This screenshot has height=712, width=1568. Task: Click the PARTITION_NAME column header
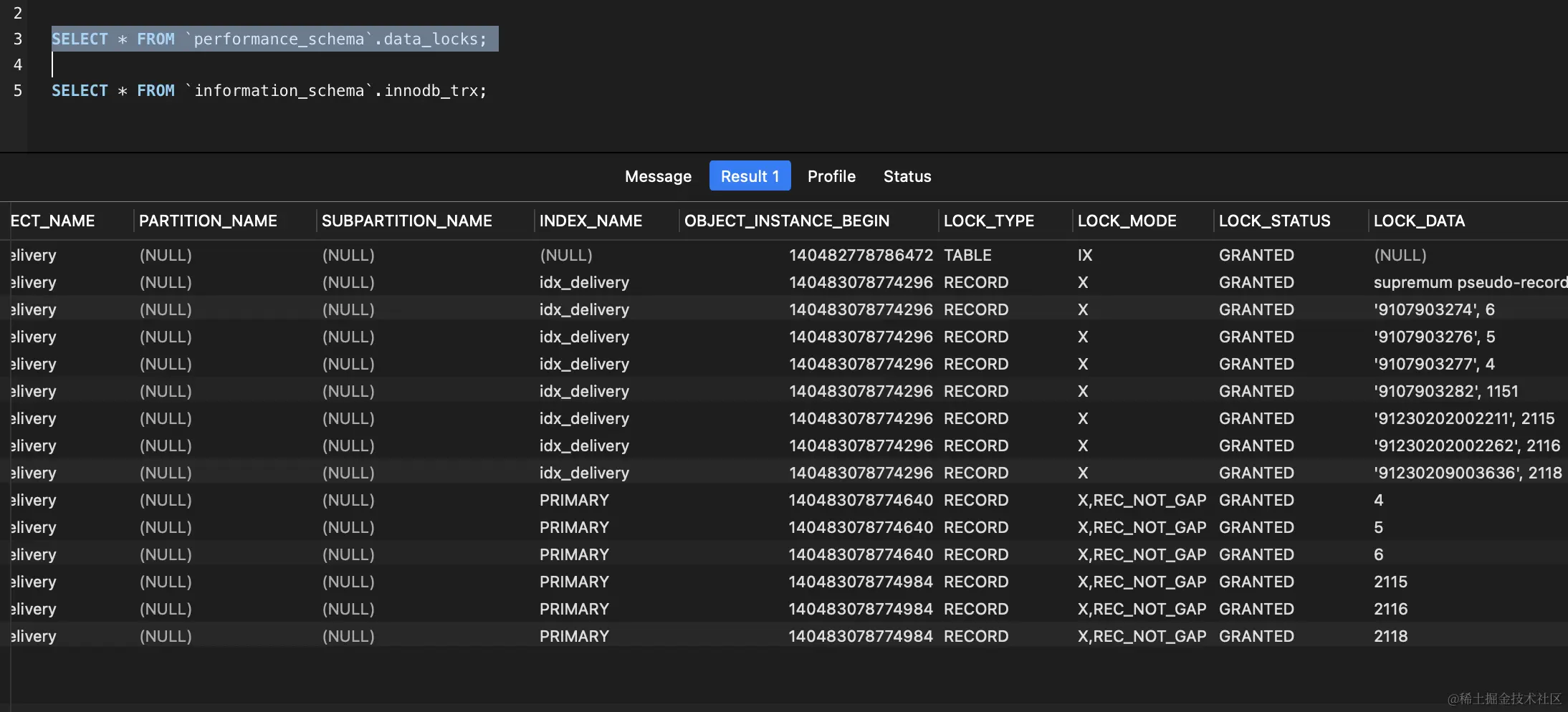pyautogui.click(x=208, y=221)
